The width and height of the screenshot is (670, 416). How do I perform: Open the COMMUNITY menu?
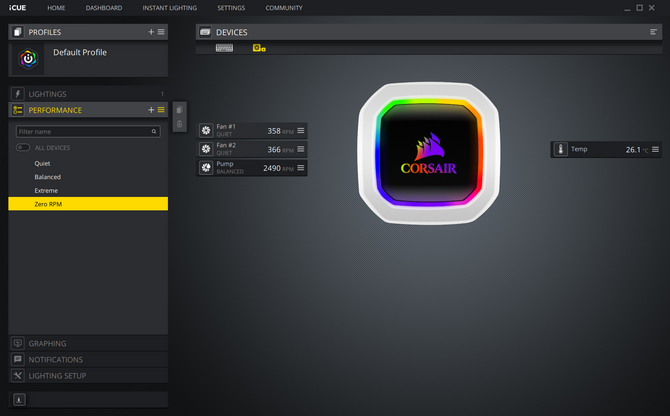click(284, 8)
